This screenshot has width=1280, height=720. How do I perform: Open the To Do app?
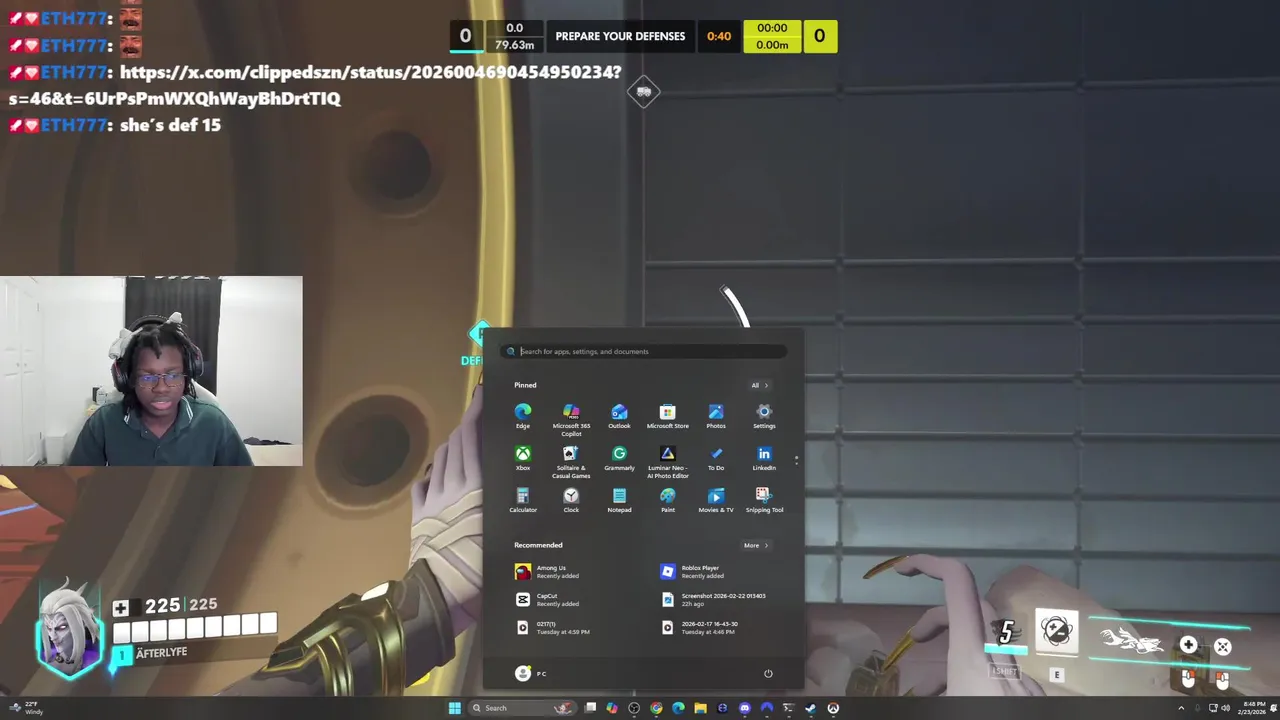[716, 458]
